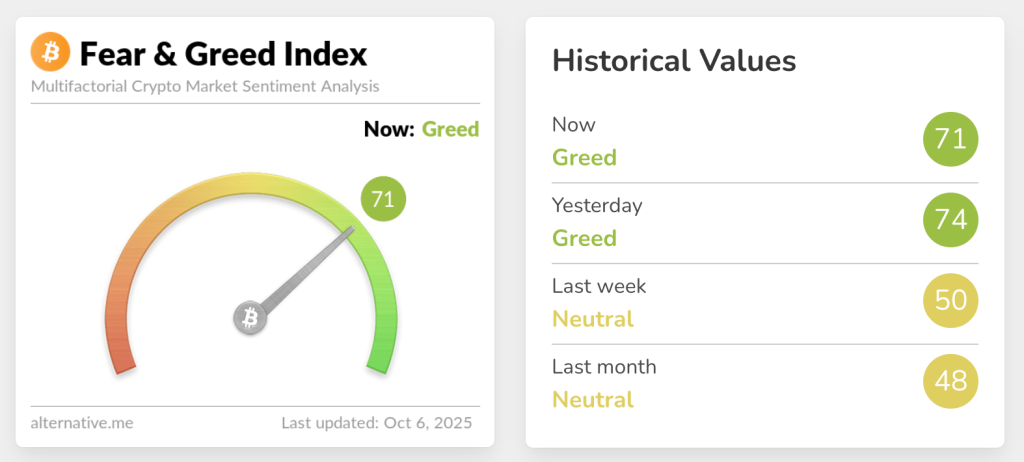The image size is (1024, 462).
Task: Open the alternative.me source link
Action: [82, 423]
